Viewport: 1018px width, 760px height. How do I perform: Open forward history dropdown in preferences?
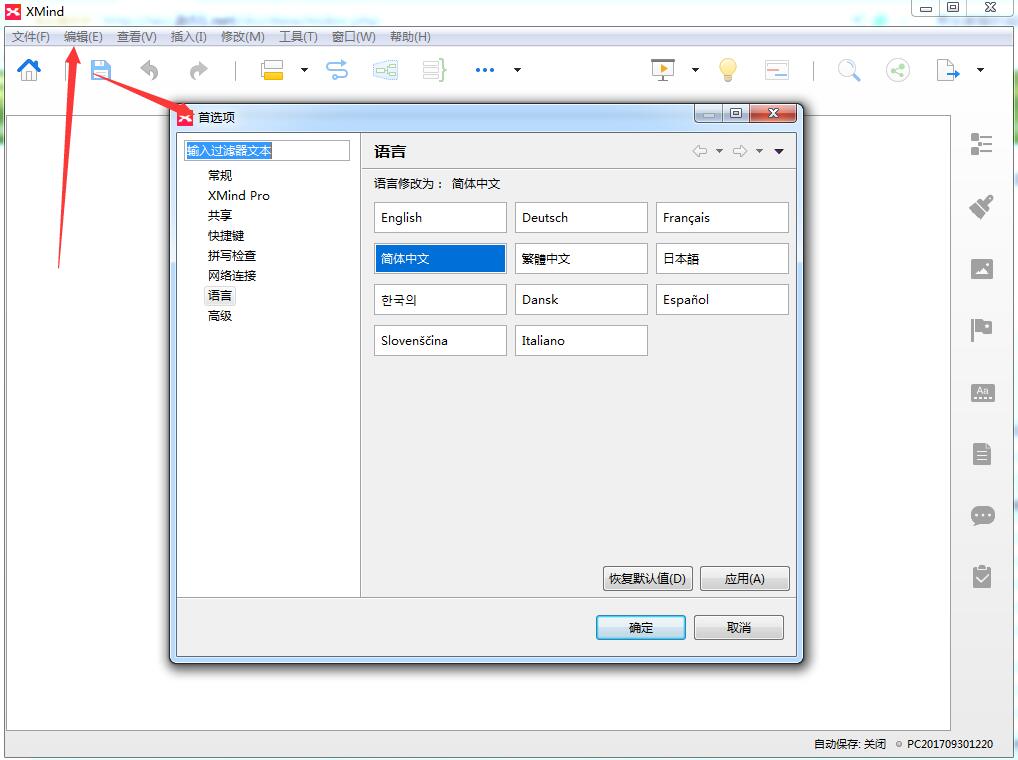pos(759,151)
